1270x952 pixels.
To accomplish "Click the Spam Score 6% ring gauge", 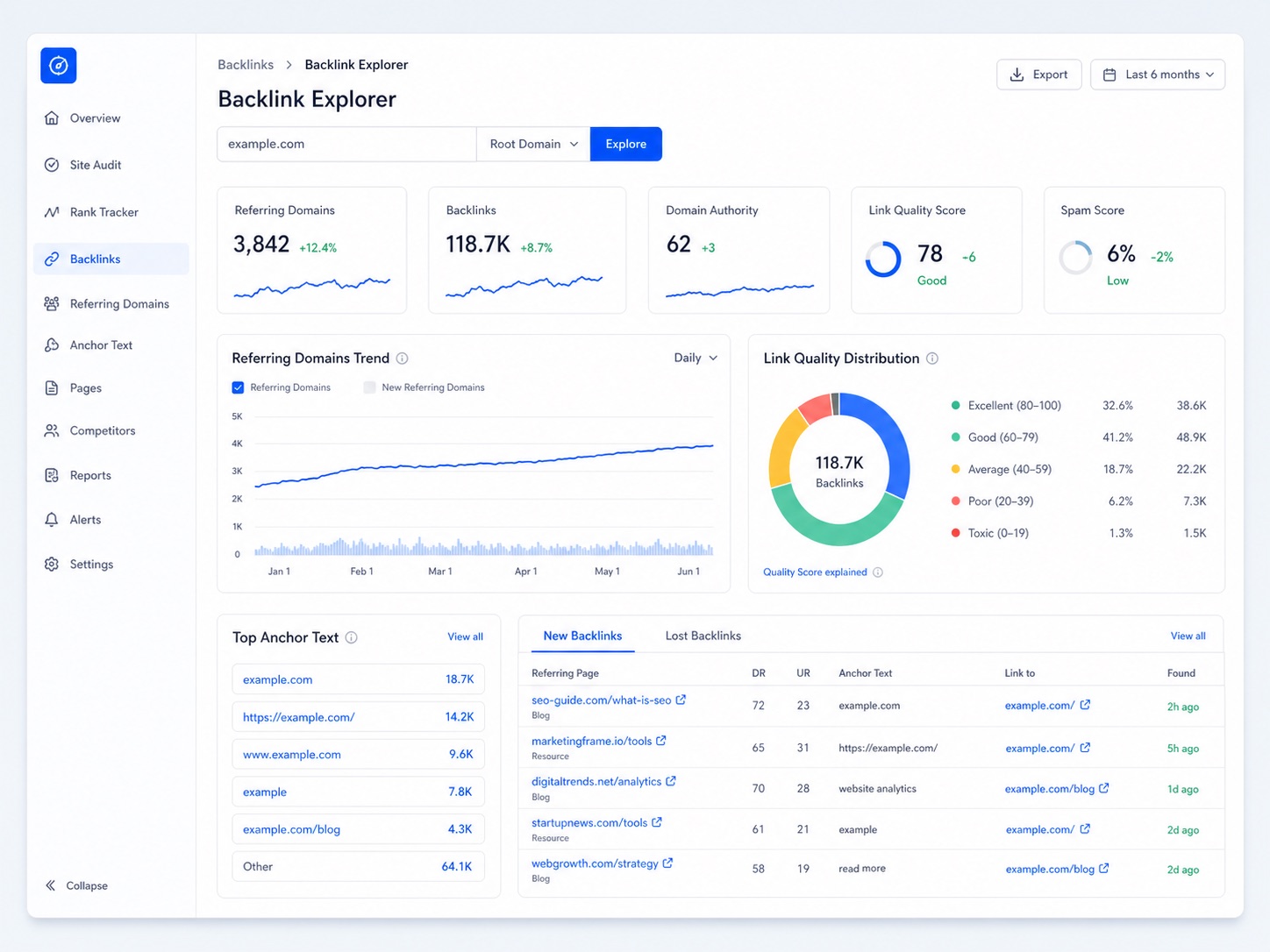I will pyautogui.click(x=1075, y=259).
